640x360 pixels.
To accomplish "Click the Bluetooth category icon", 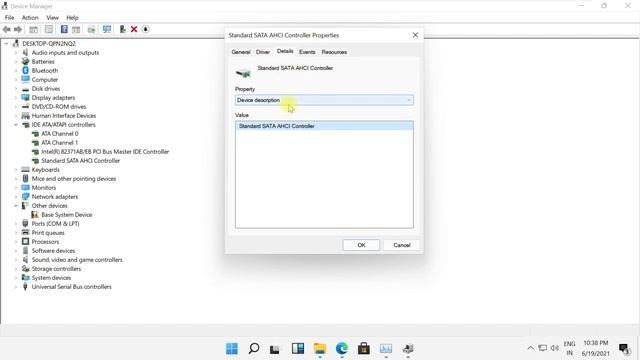I will [x=25, y=71].
